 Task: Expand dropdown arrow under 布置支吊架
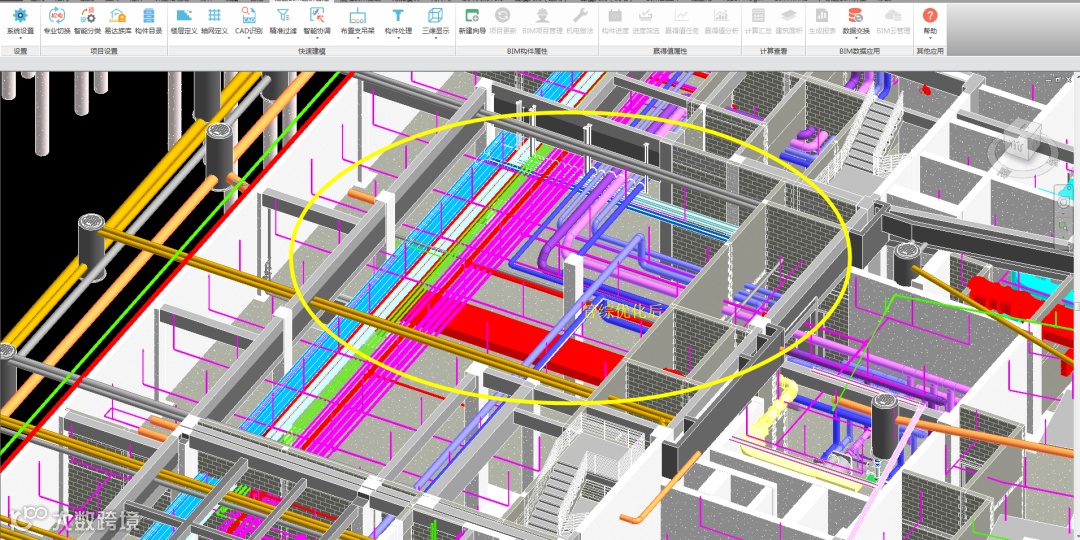[x=357, y=39]
